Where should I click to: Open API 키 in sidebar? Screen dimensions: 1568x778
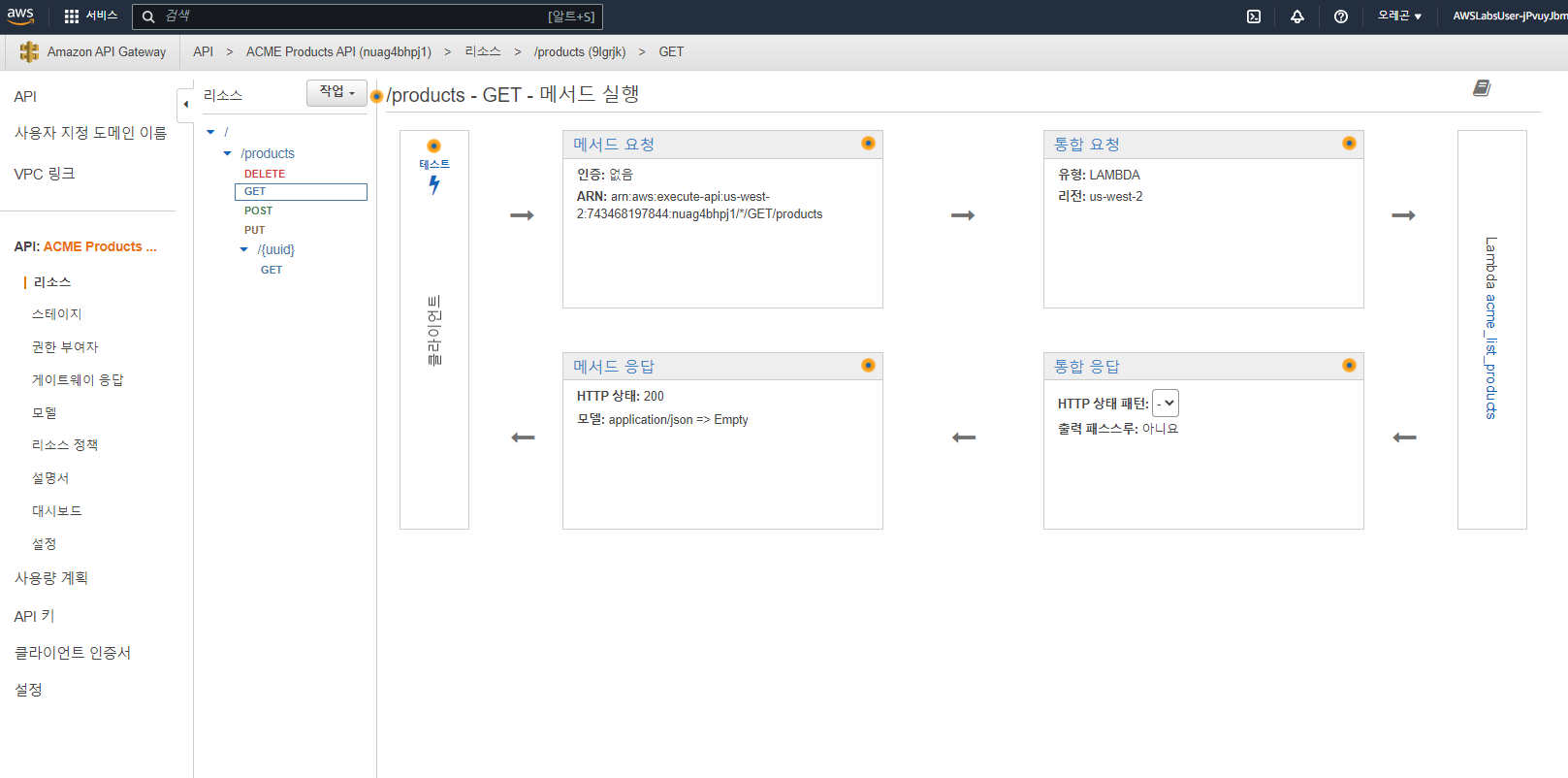(x=34, y=616)
